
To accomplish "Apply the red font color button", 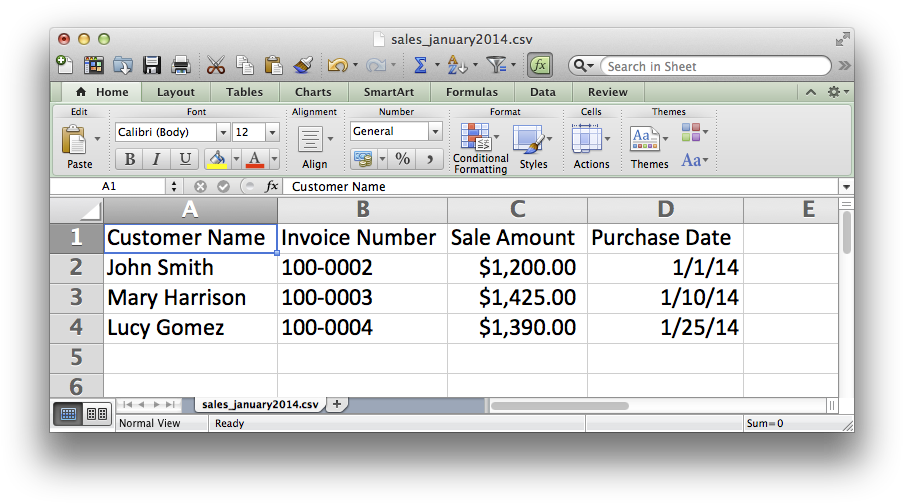I will click(x=255, y=159).
